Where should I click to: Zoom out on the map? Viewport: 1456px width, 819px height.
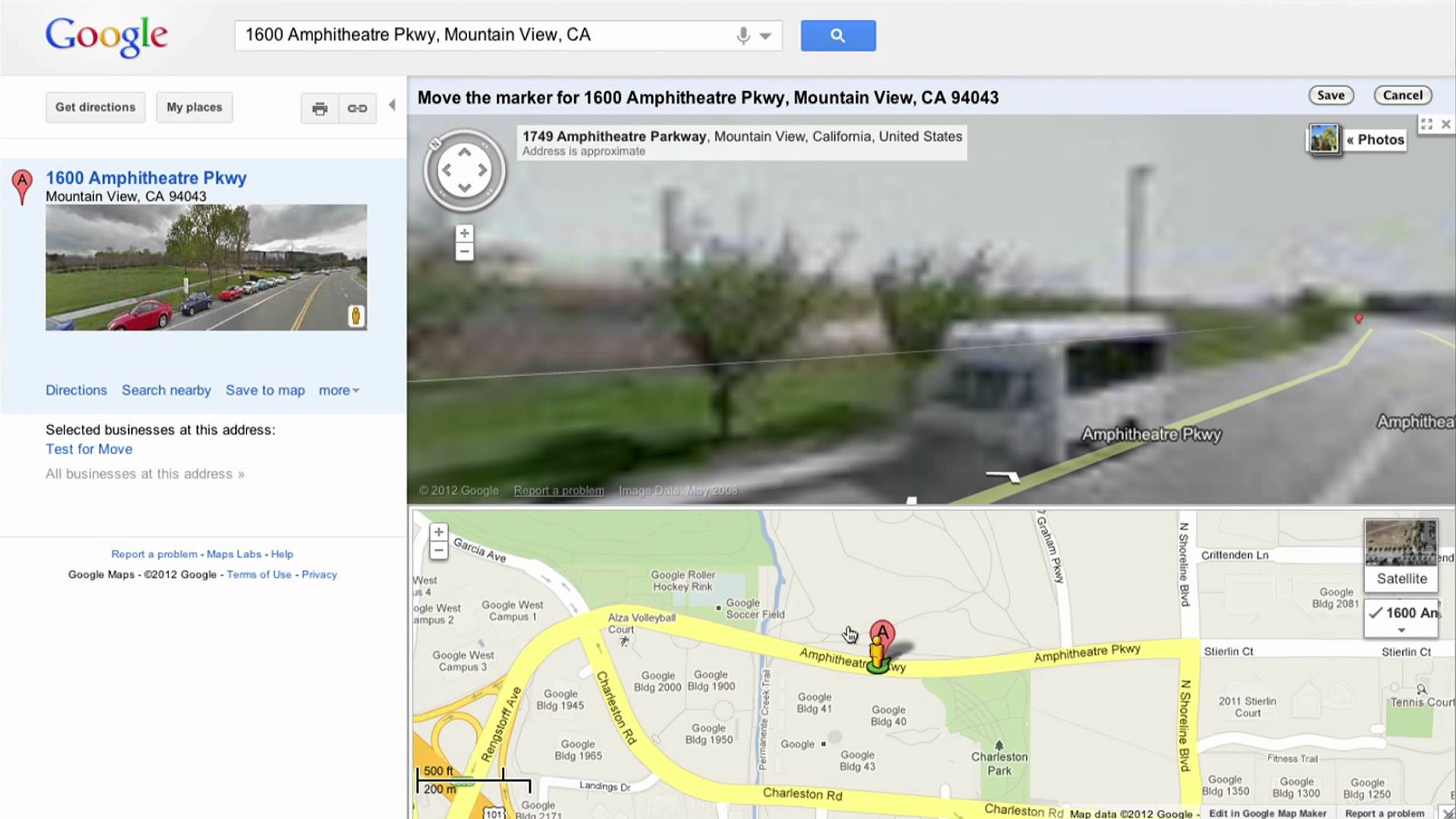pos(438,551)
